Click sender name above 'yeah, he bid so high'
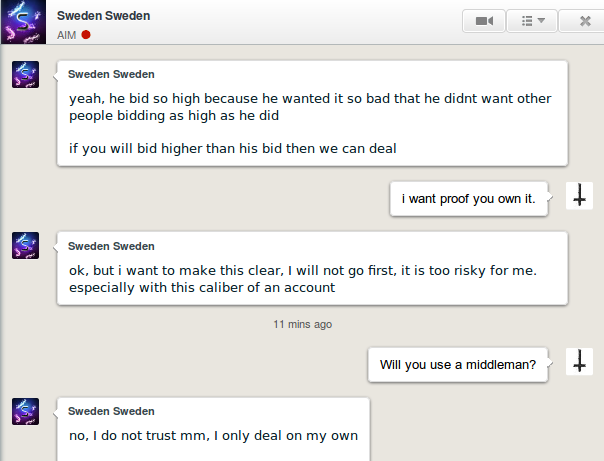Viewport: 604px width, 461px height. coord(111,74)
